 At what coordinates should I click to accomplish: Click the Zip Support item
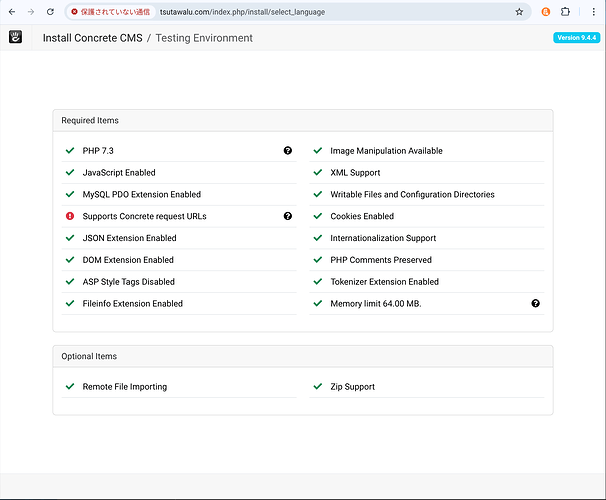pos(353,387)
